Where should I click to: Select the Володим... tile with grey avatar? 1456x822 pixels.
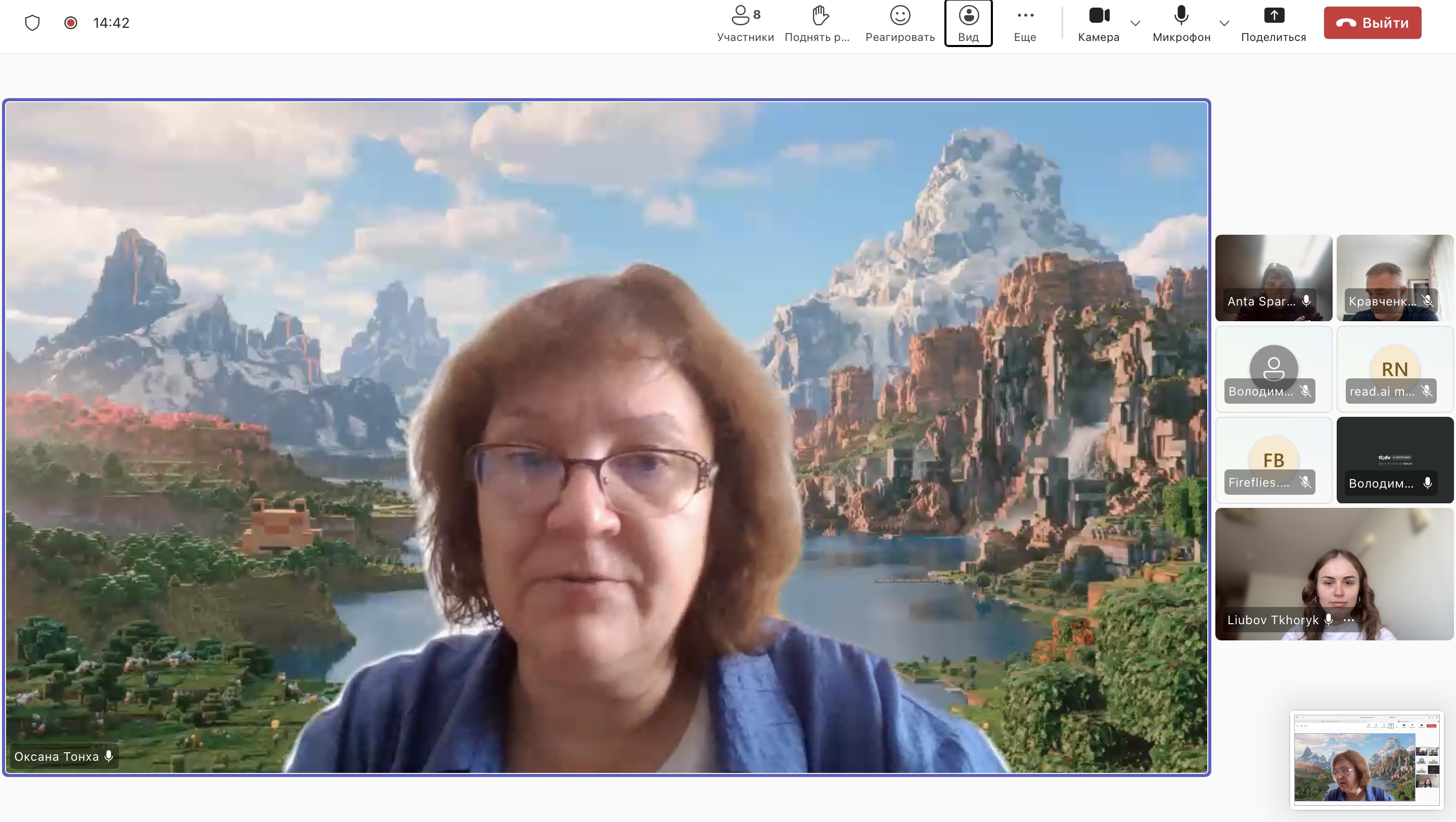(x=1273, y=369)
